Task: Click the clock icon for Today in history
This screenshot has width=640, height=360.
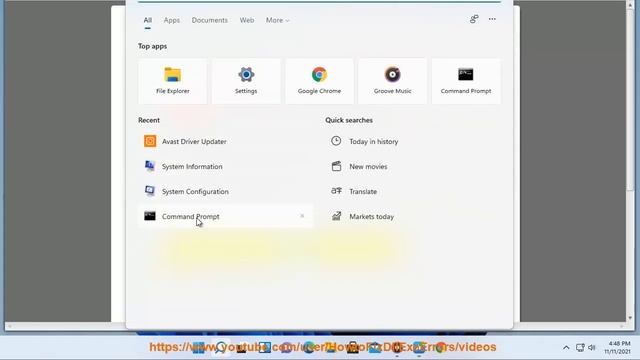Action: 336,141
